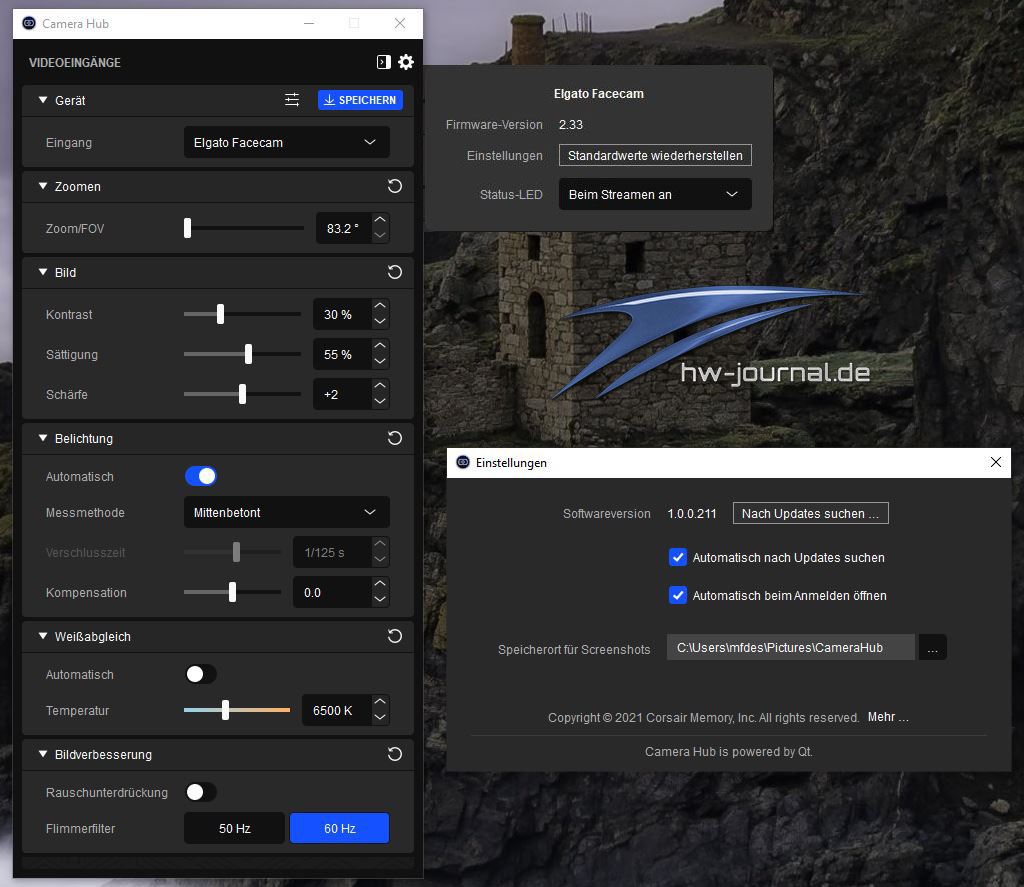The height and width of the screenshot is (887, 1024).
Task: Click the Schärfe value field +2
Action: click(342, 395)
